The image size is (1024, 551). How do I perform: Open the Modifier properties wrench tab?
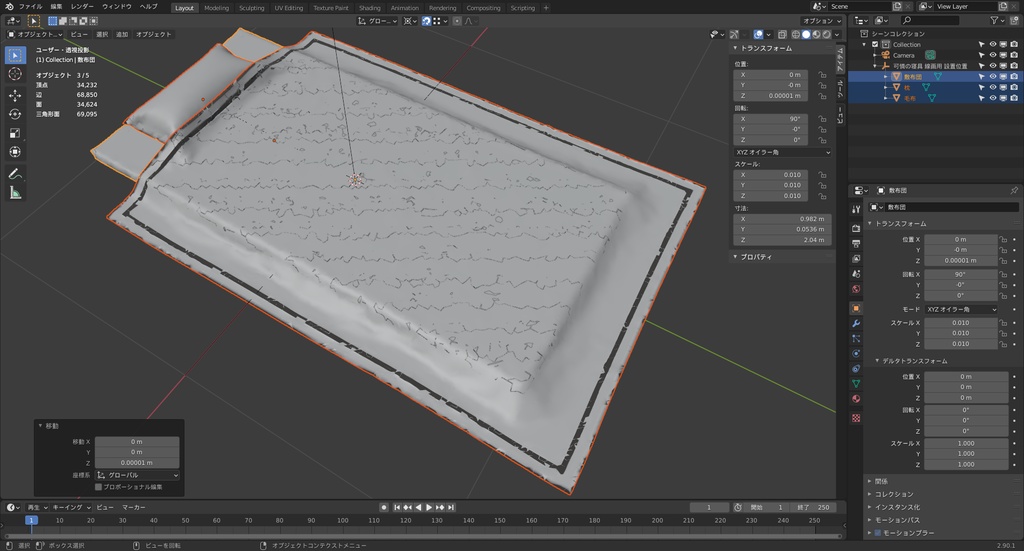click(856, 323)
